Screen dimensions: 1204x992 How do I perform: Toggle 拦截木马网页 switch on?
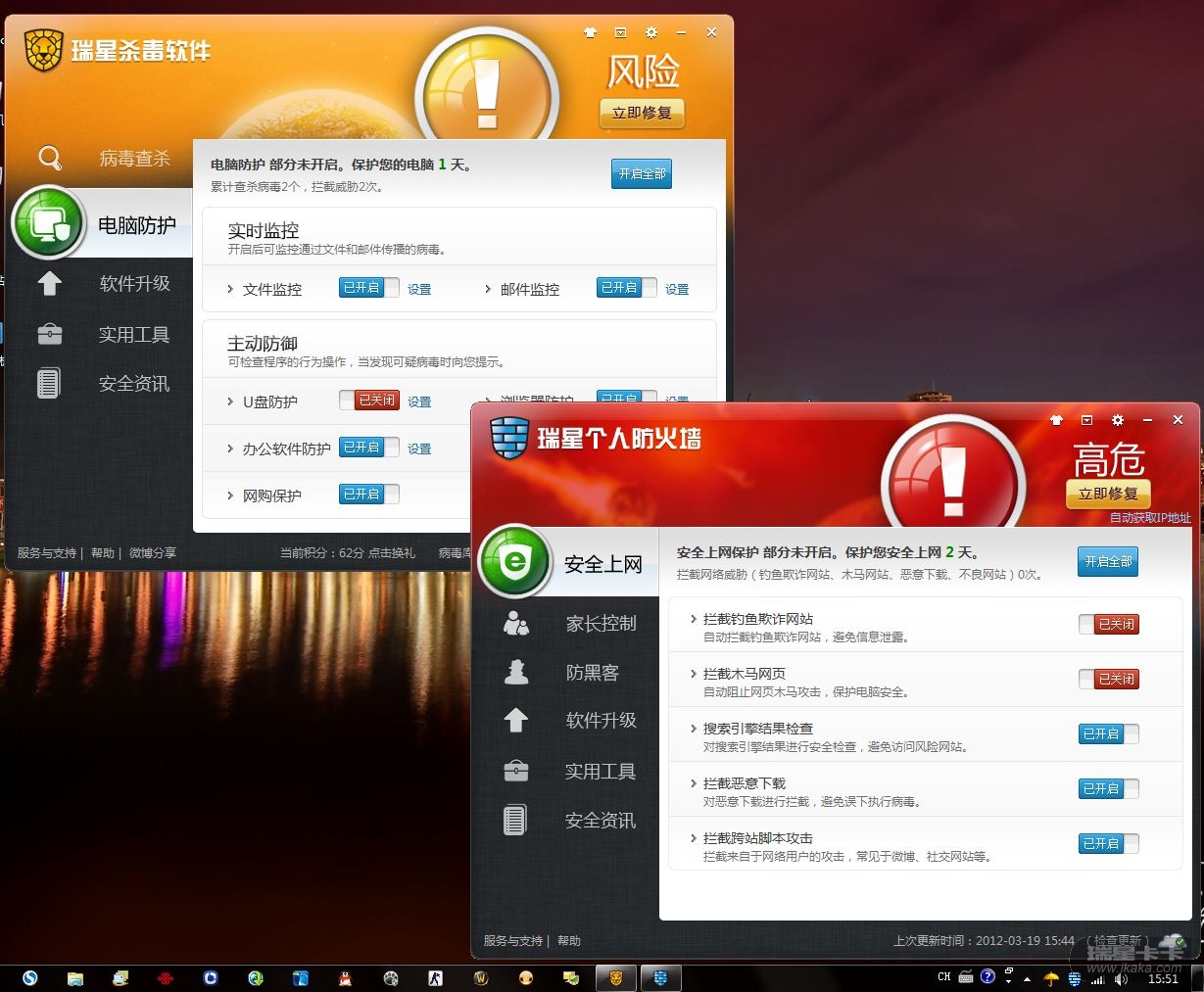[x=1109, y=679]
